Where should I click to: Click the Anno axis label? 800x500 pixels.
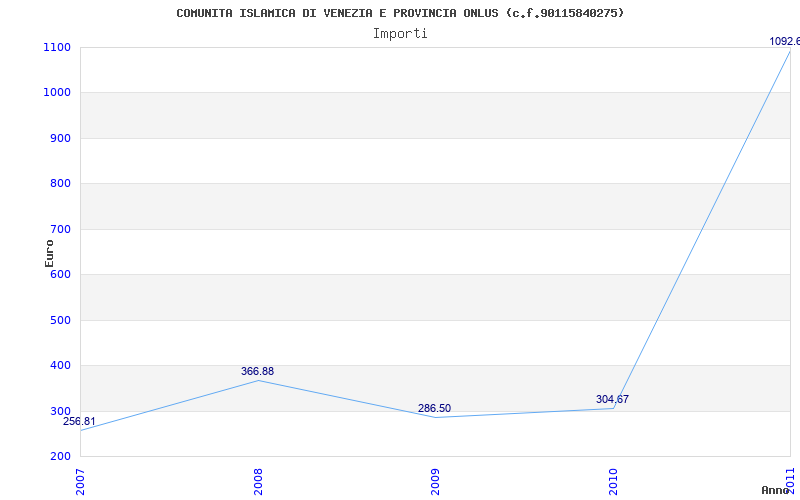[x=776, y=490]
